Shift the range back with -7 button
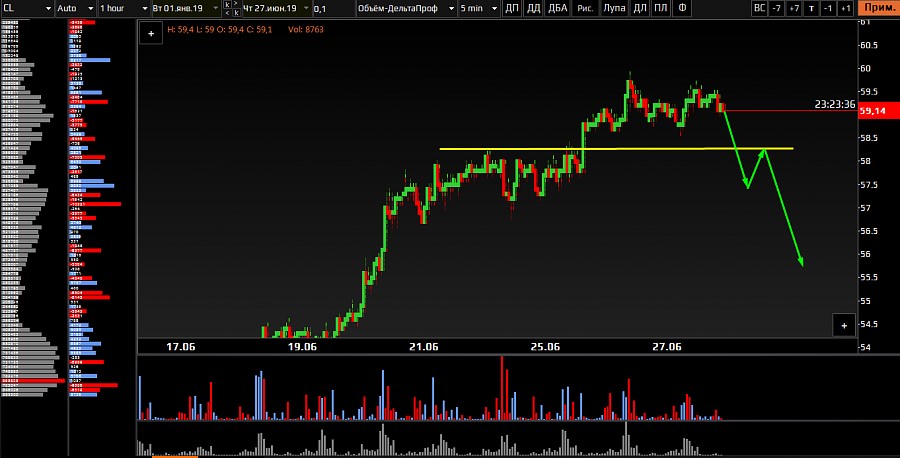900x458 pixels. (777, 8)
